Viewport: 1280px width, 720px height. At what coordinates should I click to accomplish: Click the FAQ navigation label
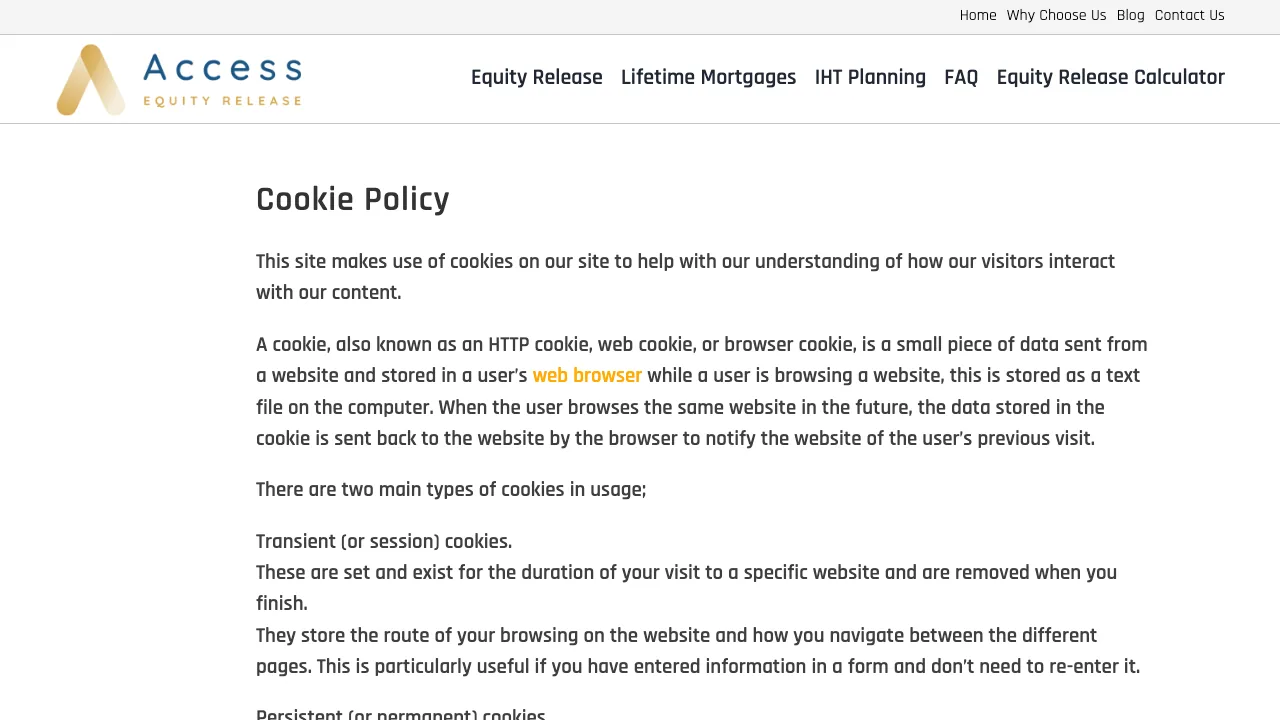coord(960,77)
